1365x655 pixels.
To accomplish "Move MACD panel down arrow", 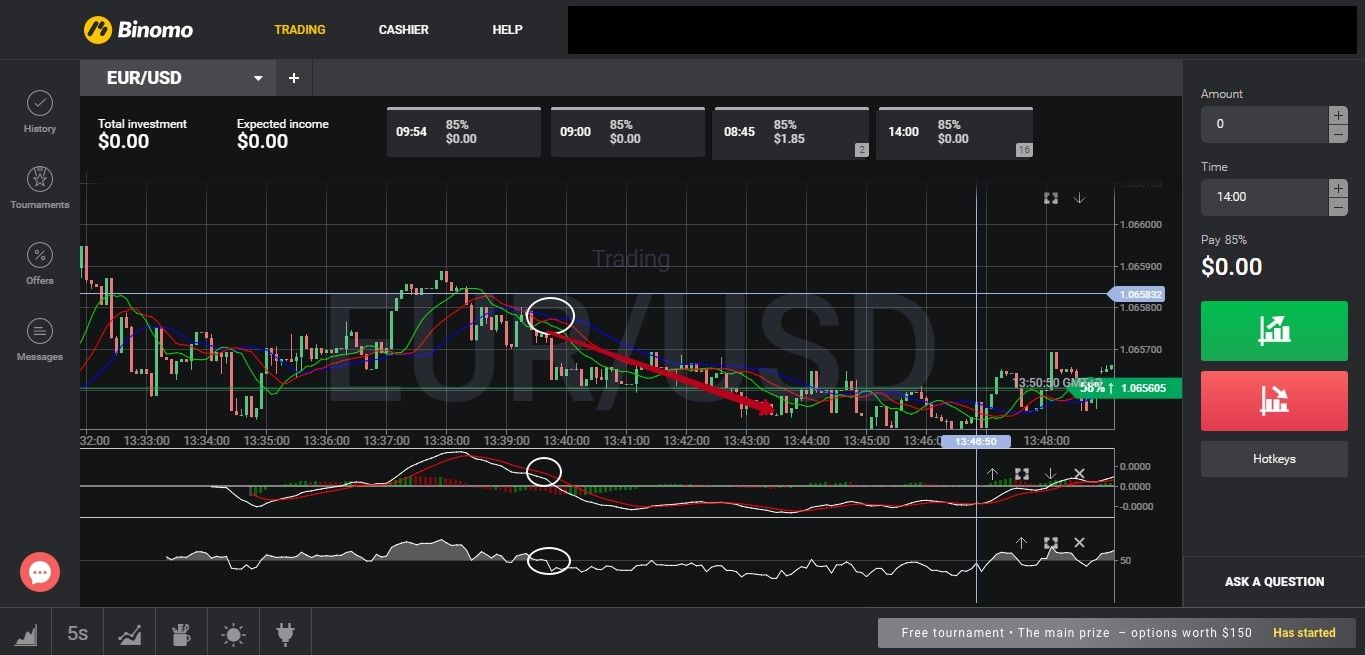I will tap(1050, 474).
